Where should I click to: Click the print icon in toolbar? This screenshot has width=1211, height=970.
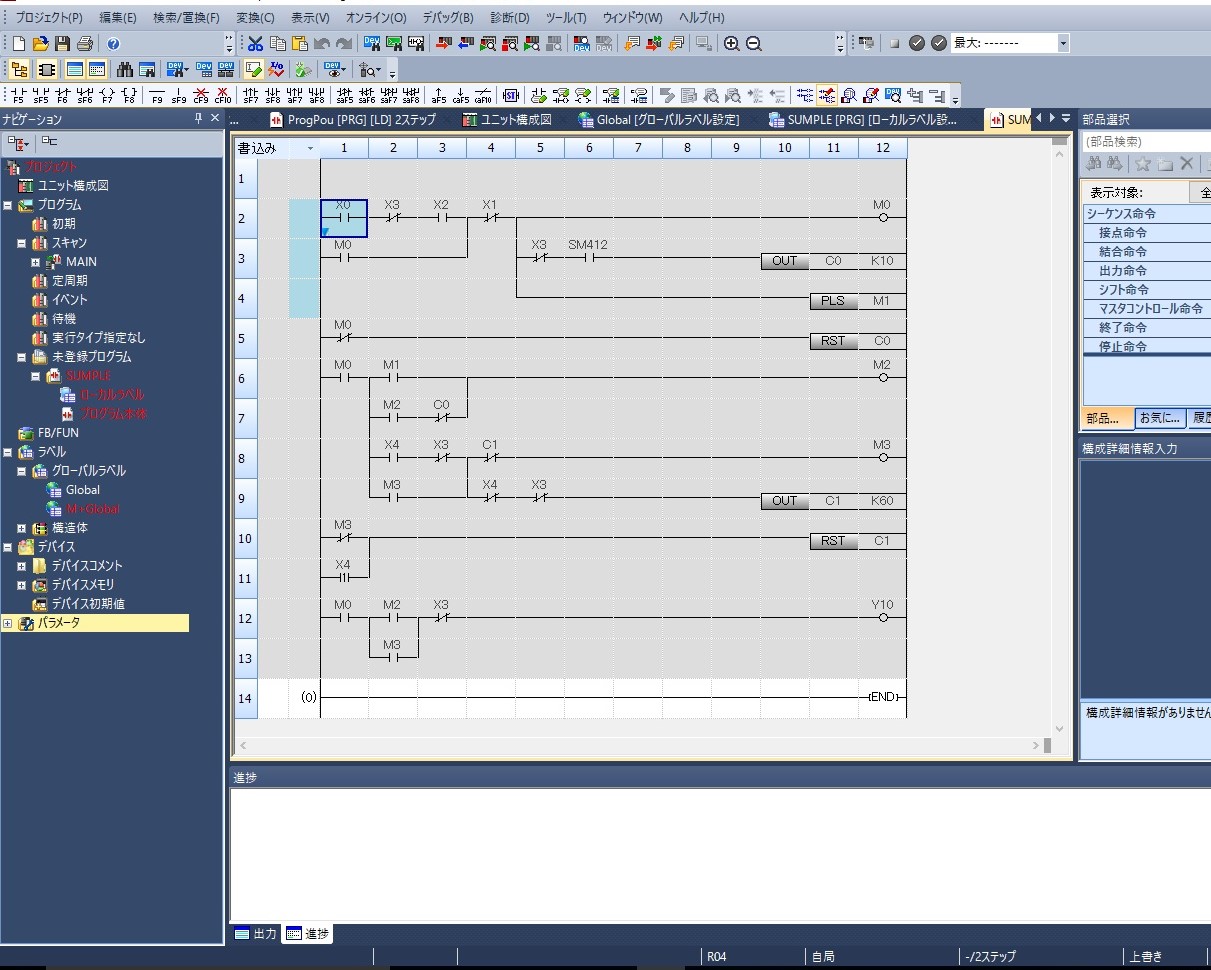(85, 44)
